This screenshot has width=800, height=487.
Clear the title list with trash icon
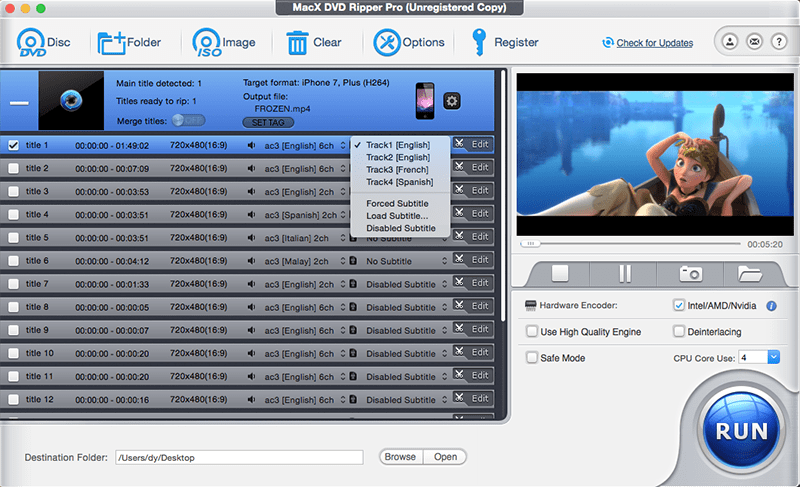(x=313, y=42)
